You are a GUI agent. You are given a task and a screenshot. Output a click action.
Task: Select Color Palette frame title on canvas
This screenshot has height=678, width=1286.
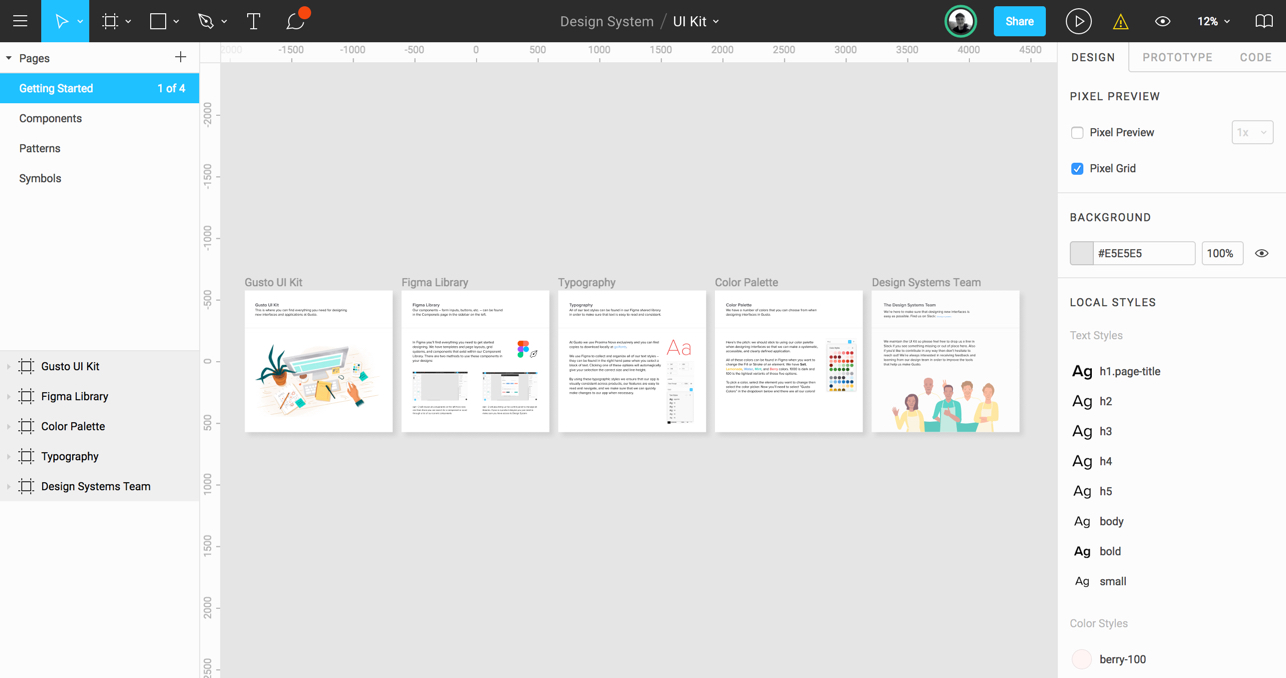pos(746,282)
